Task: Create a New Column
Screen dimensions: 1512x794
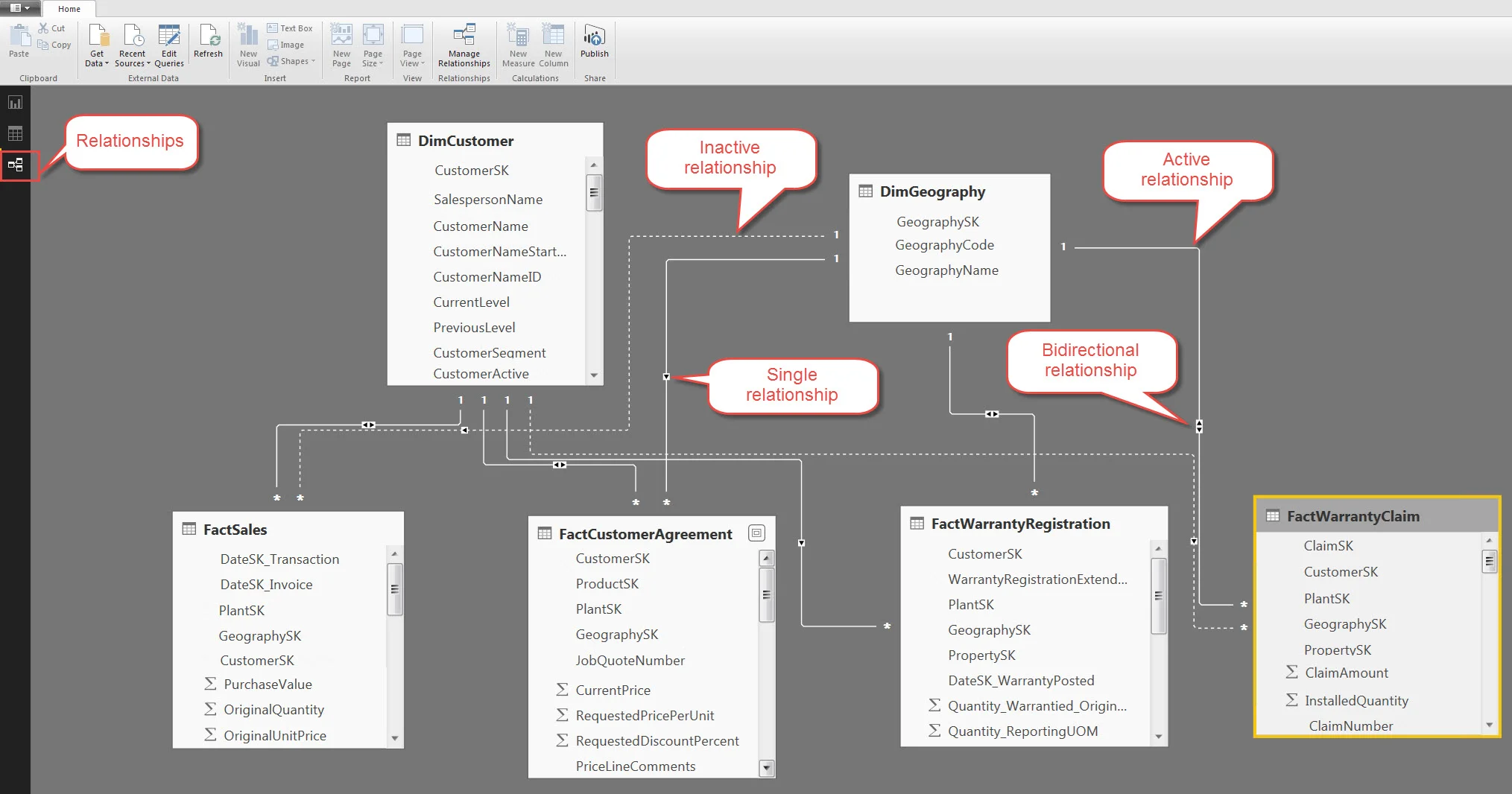Action: [x=553, y=46]
